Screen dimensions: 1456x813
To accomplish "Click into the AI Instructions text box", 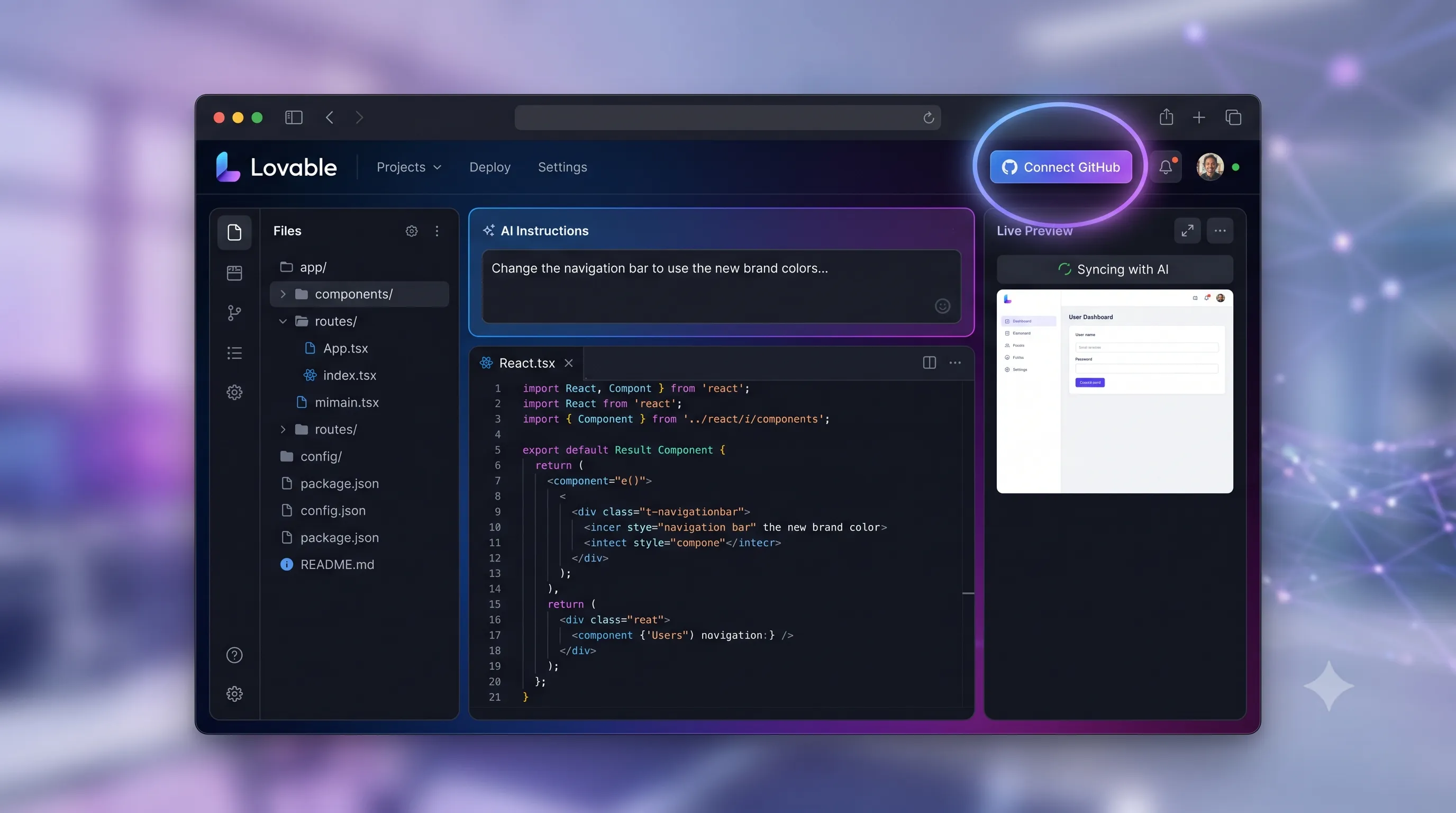I will [x=721, y=287].
